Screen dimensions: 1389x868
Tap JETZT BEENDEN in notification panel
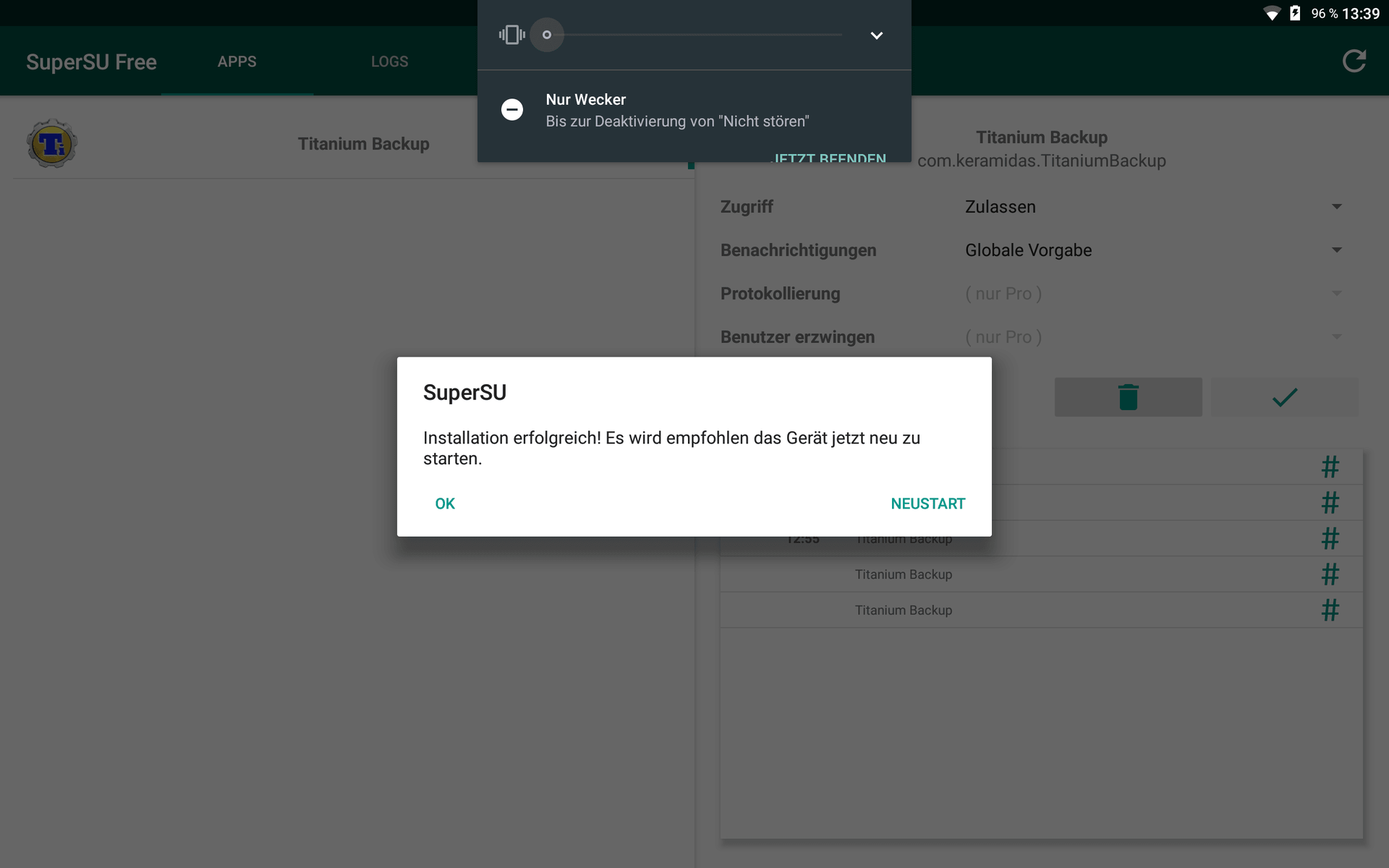830,157
